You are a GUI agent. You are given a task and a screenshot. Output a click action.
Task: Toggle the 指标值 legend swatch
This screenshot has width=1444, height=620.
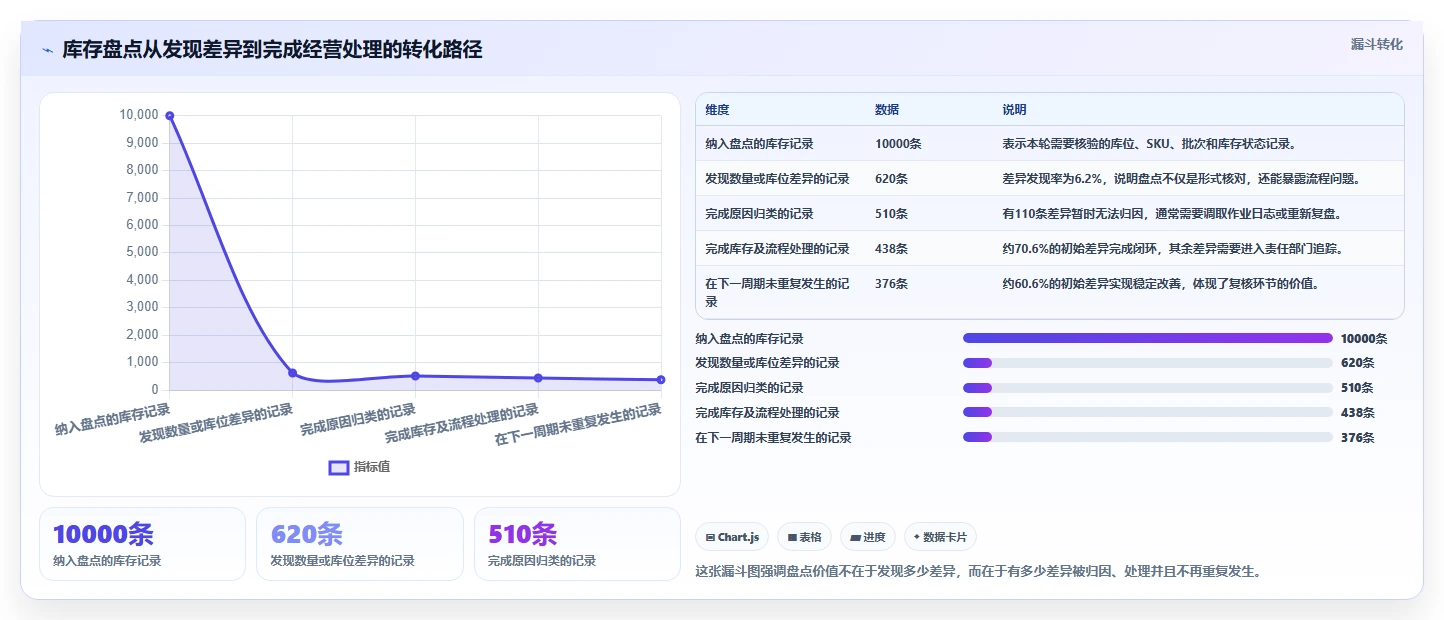pyautogui.click(x=339, y=467)
